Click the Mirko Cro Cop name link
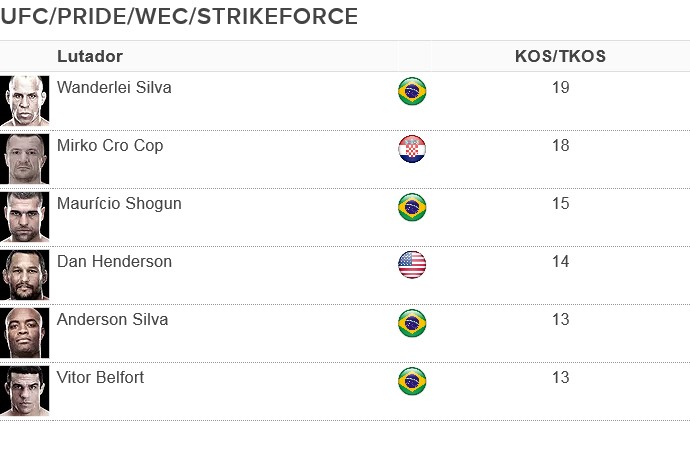The height and width of the screenshot is (449, 690). coord(110,145)
